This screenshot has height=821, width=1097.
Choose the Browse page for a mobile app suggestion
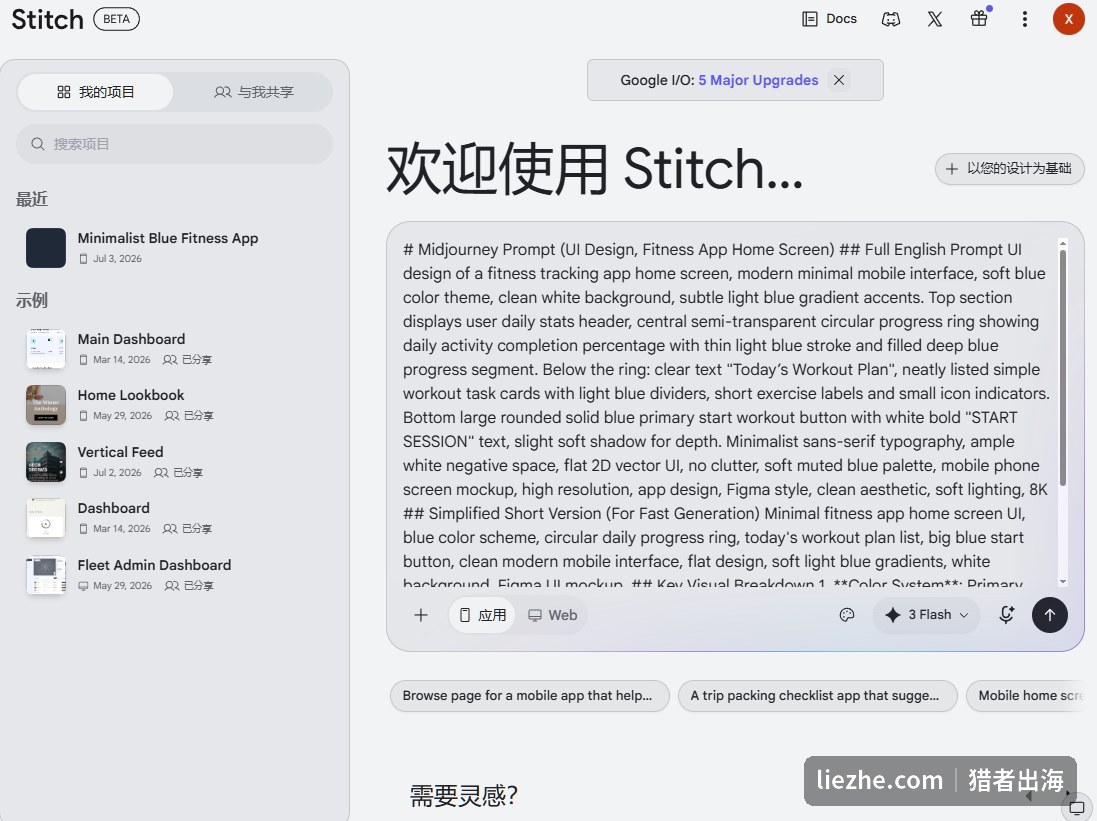click(529, 696)
